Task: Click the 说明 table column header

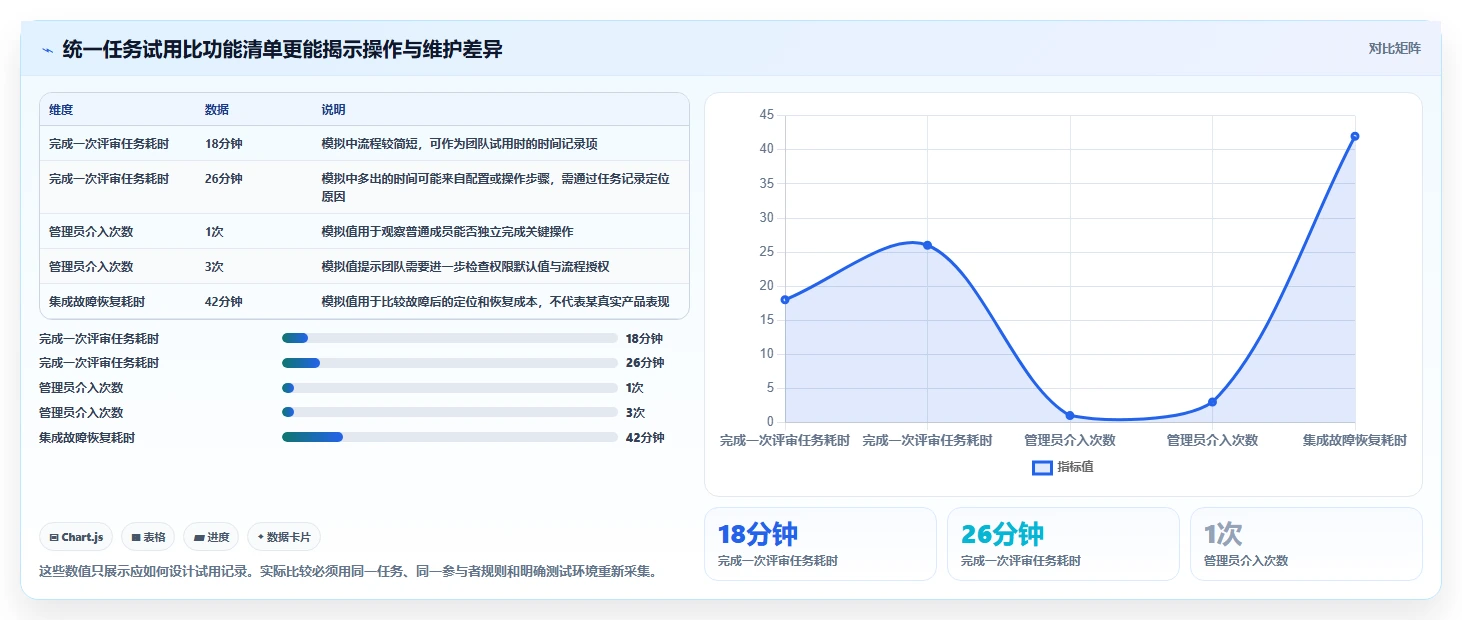Action: pyautogui.click(x=333, y=110)
